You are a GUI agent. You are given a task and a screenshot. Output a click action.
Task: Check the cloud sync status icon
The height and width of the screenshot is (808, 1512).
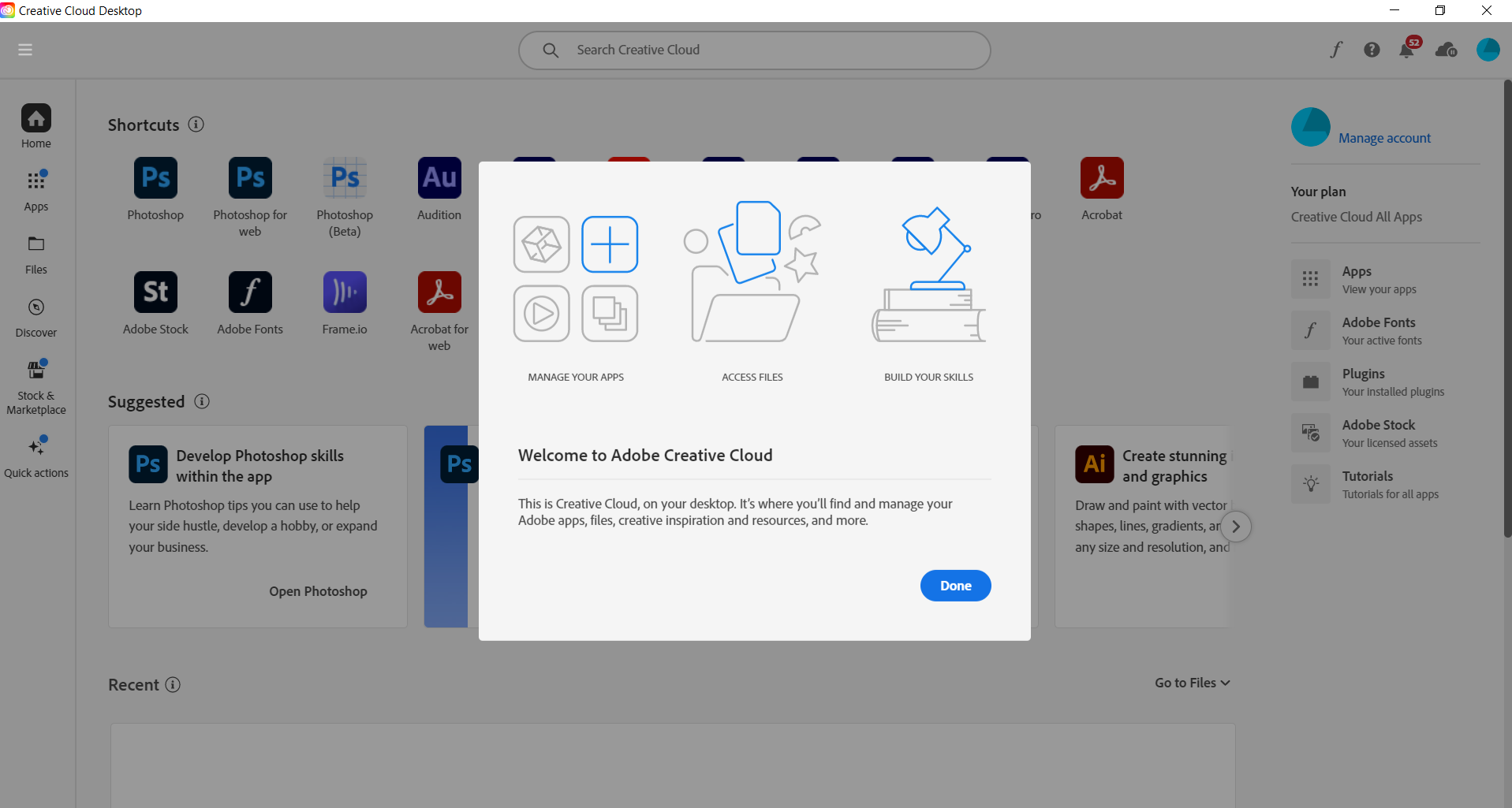pos(1447,50)
